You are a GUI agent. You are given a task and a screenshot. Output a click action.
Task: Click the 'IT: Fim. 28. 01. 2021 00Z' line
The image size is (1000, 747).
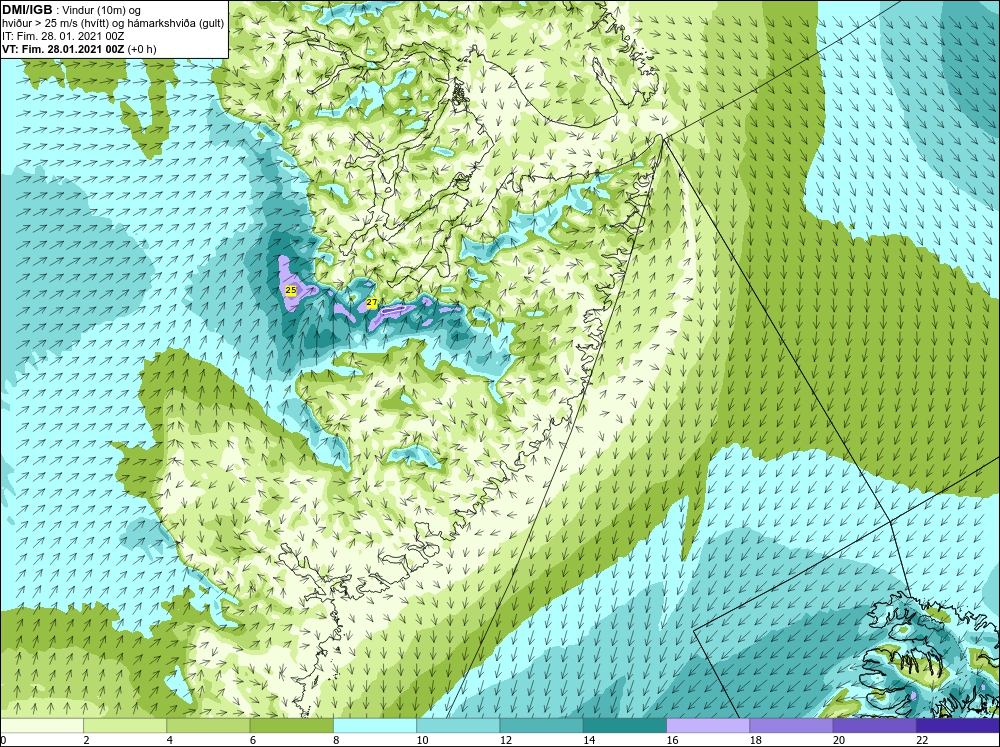[63, 36]
